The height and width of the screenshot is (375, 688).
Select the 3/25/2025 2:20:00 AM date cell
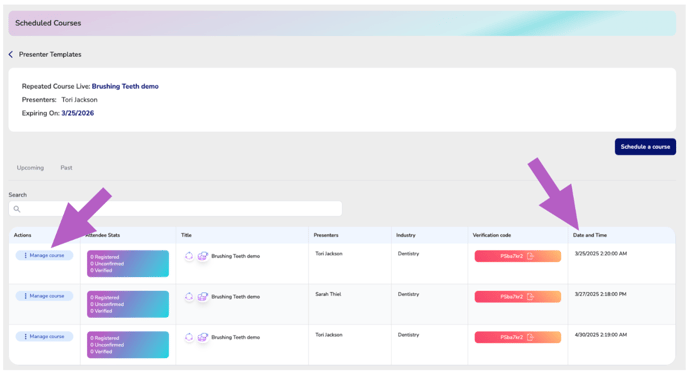[x=600, y=254]
